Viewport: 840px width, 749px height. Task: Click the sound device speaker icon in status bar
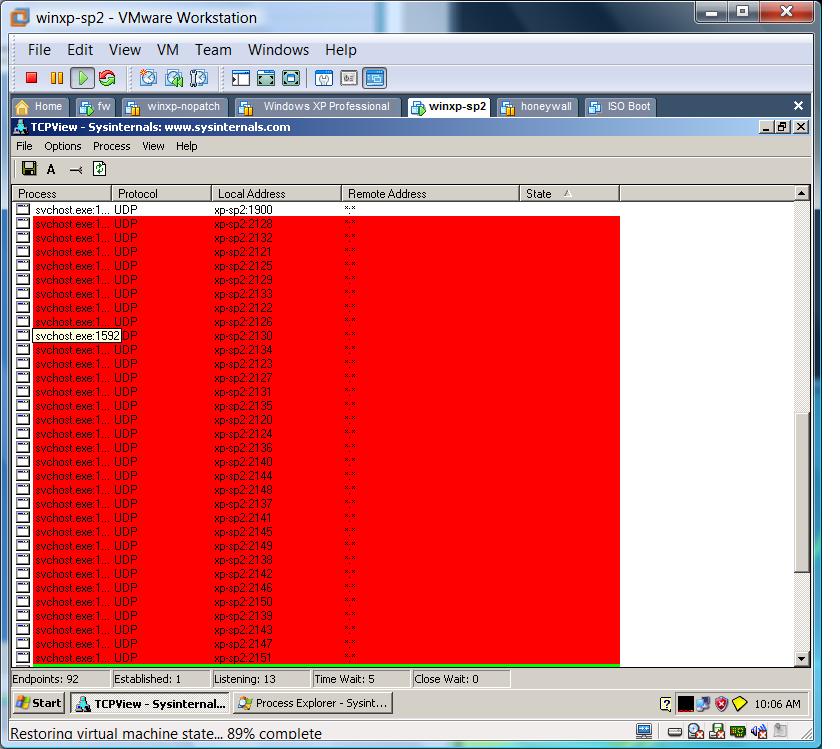(x=759, y=731)
